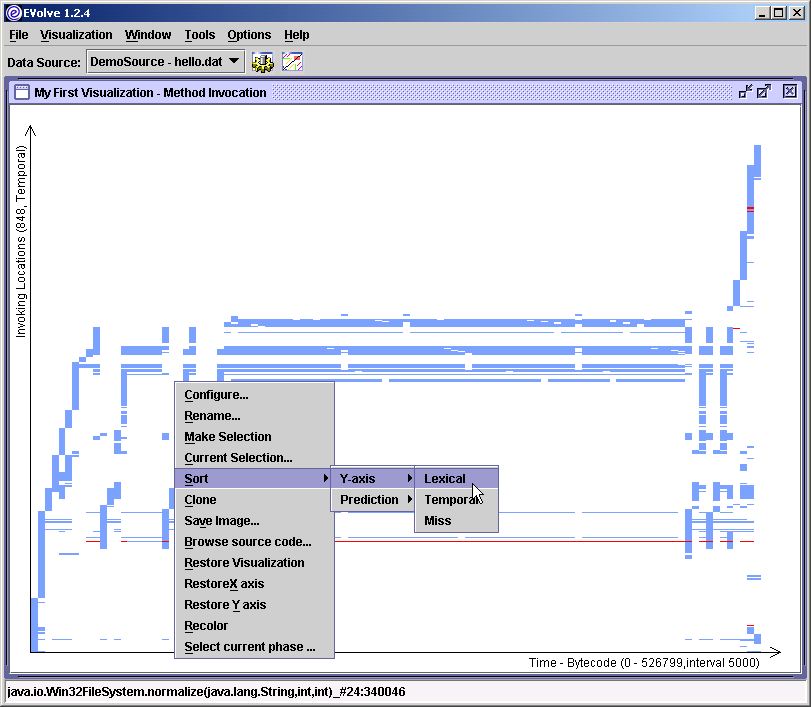Screen dimensions: 811x707
Task: Select RestoreX axis entry
Action: point(254,583)
